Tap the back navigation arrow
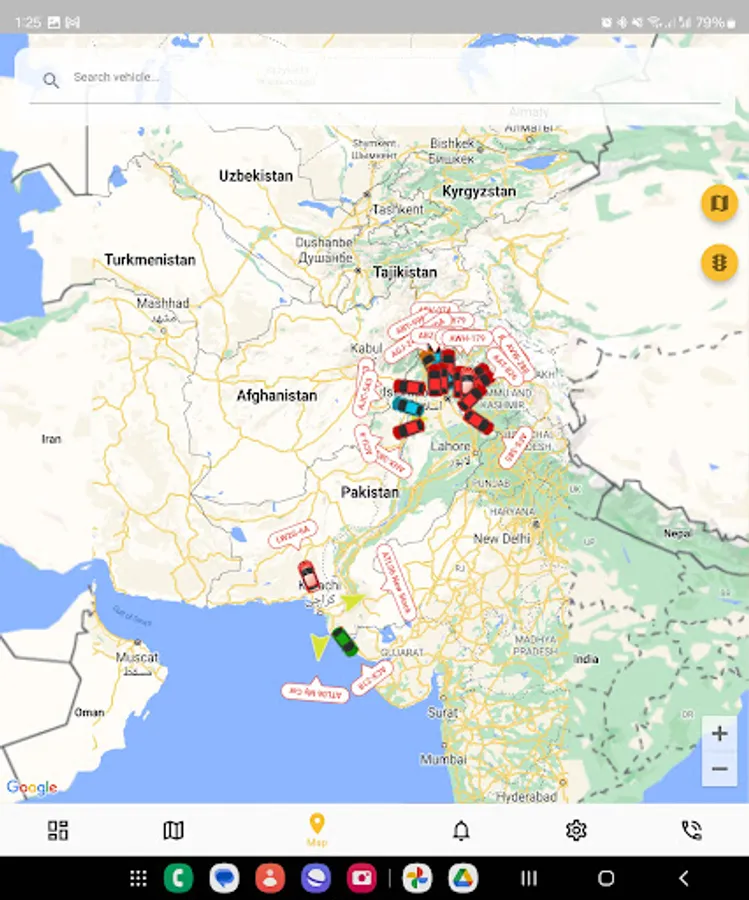 pos(684,878)
